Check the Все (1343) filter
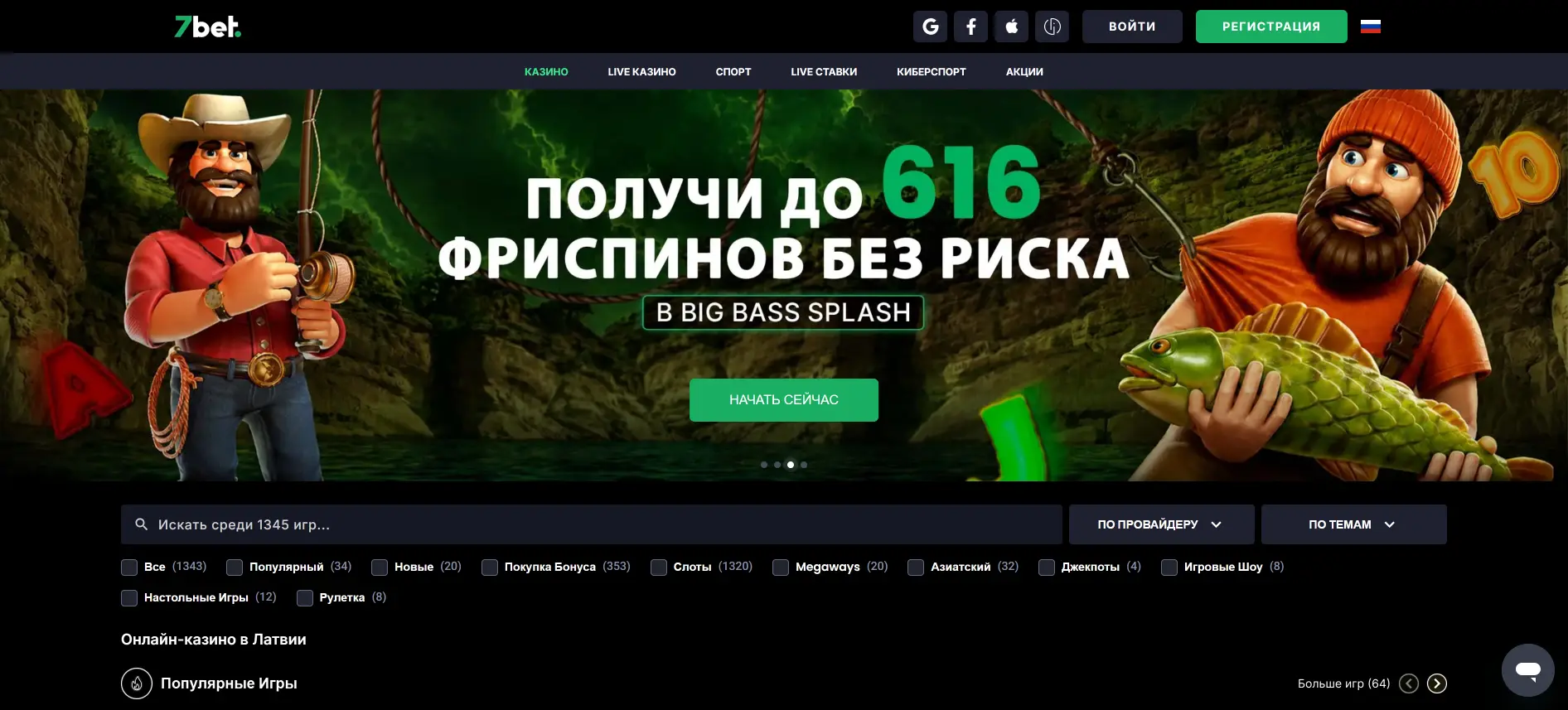The width and height of the screenshot is (1568, 710). tap(129, 568)
